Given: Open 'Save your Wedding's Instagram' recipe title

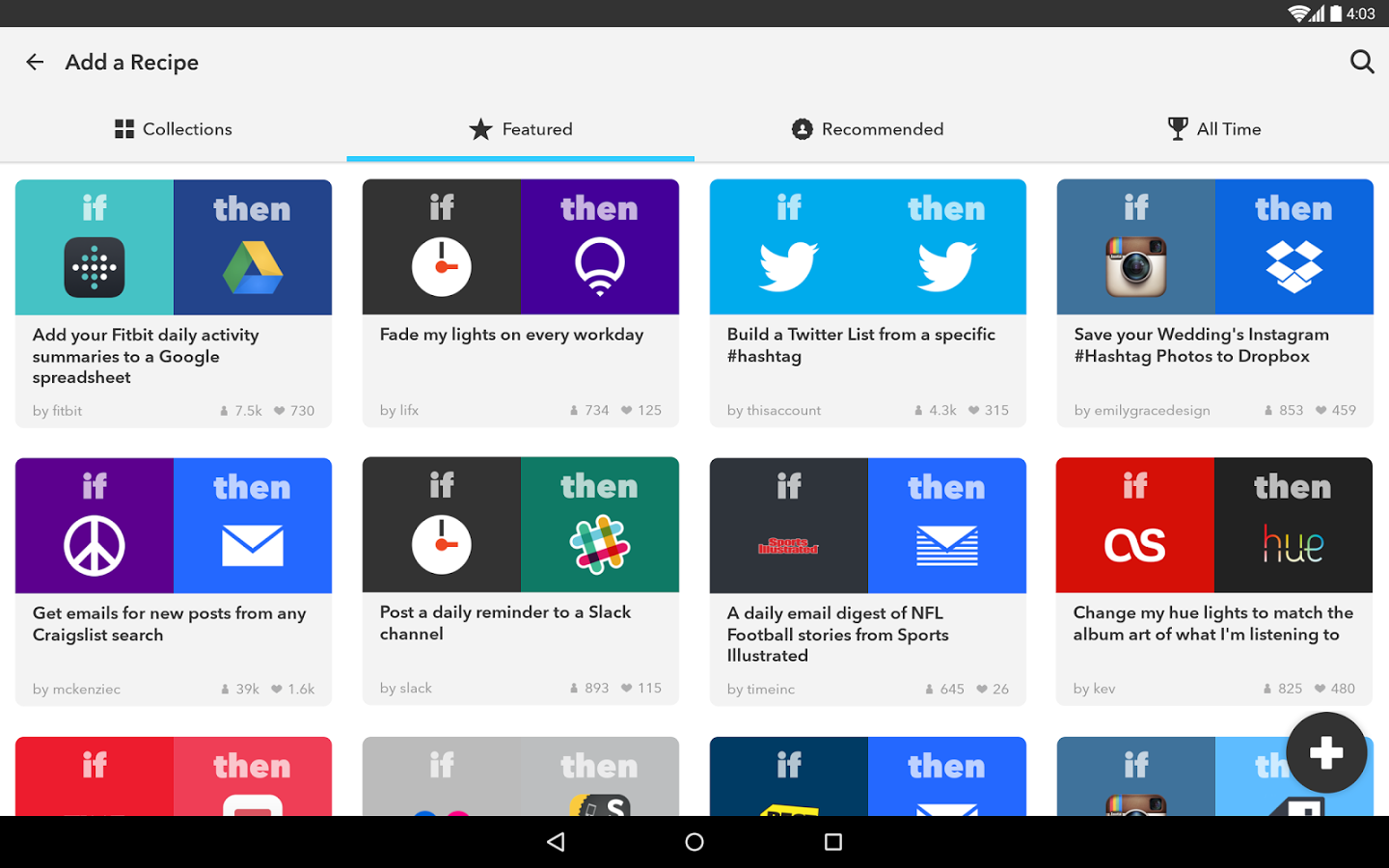Looking at the screenshot, I should [x=1202, y=345].
